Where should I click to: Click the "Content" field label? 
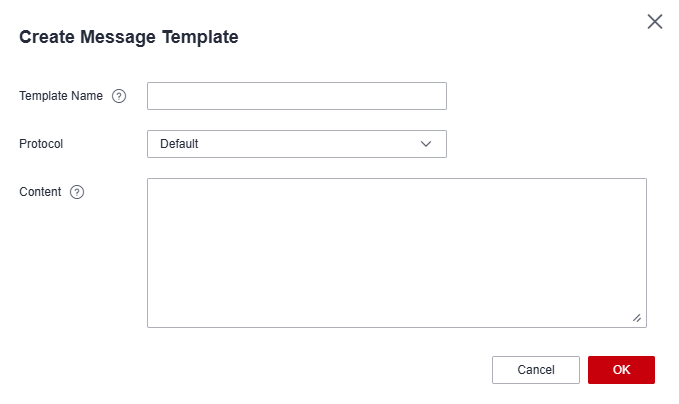(x=40, y=192)
